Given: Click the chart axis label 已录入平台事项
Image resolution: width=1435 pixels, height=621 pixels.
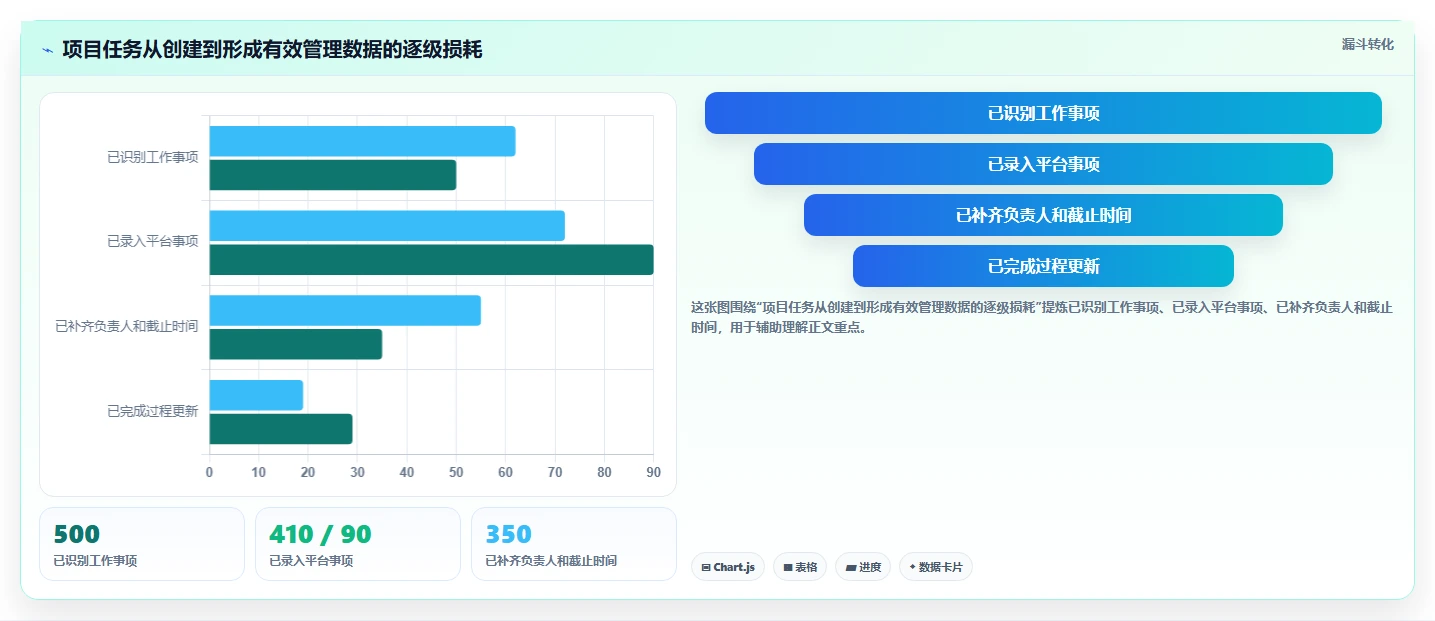Looking at the screenshot, I should tap(153, 241).
